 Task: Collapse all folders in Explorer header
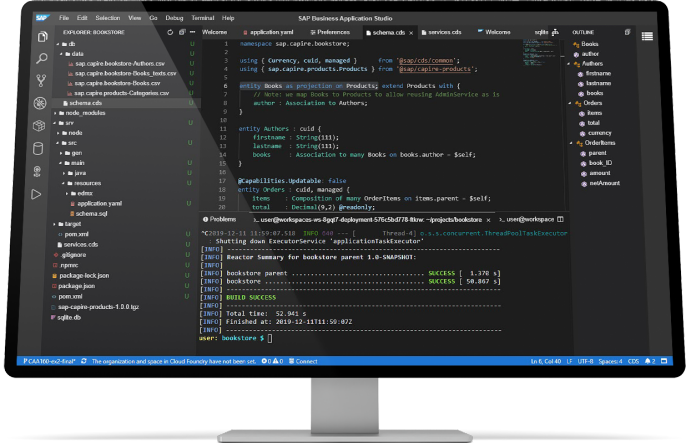coord(182,32)
